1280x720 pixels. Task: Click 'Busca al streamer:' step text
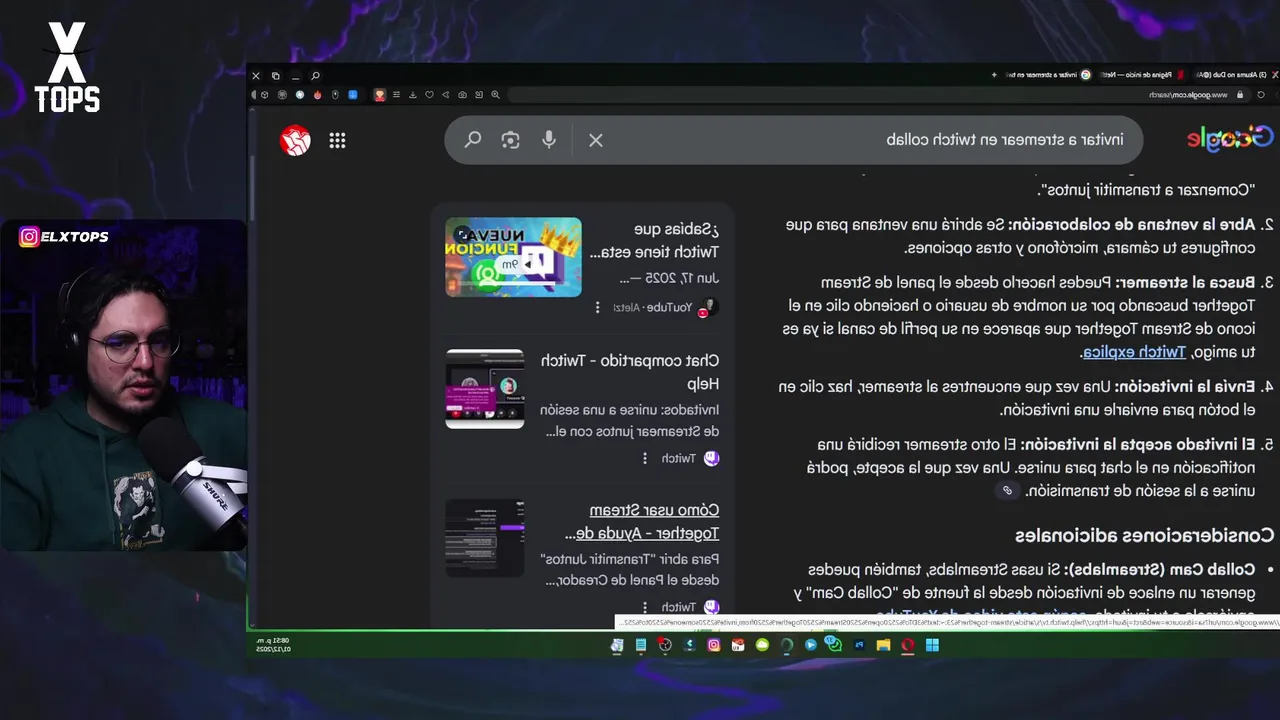pos(1184,283)
